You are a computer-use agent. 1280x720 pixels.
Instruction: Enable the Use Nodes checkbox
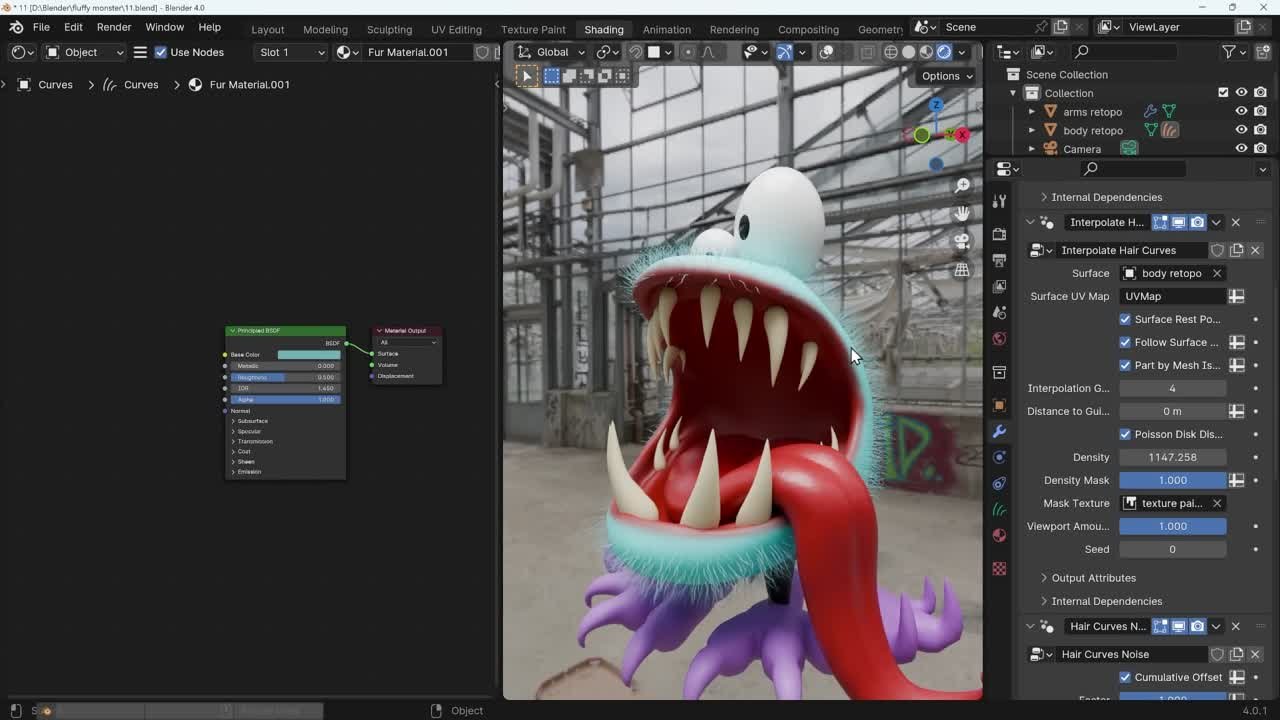(161, 52)
